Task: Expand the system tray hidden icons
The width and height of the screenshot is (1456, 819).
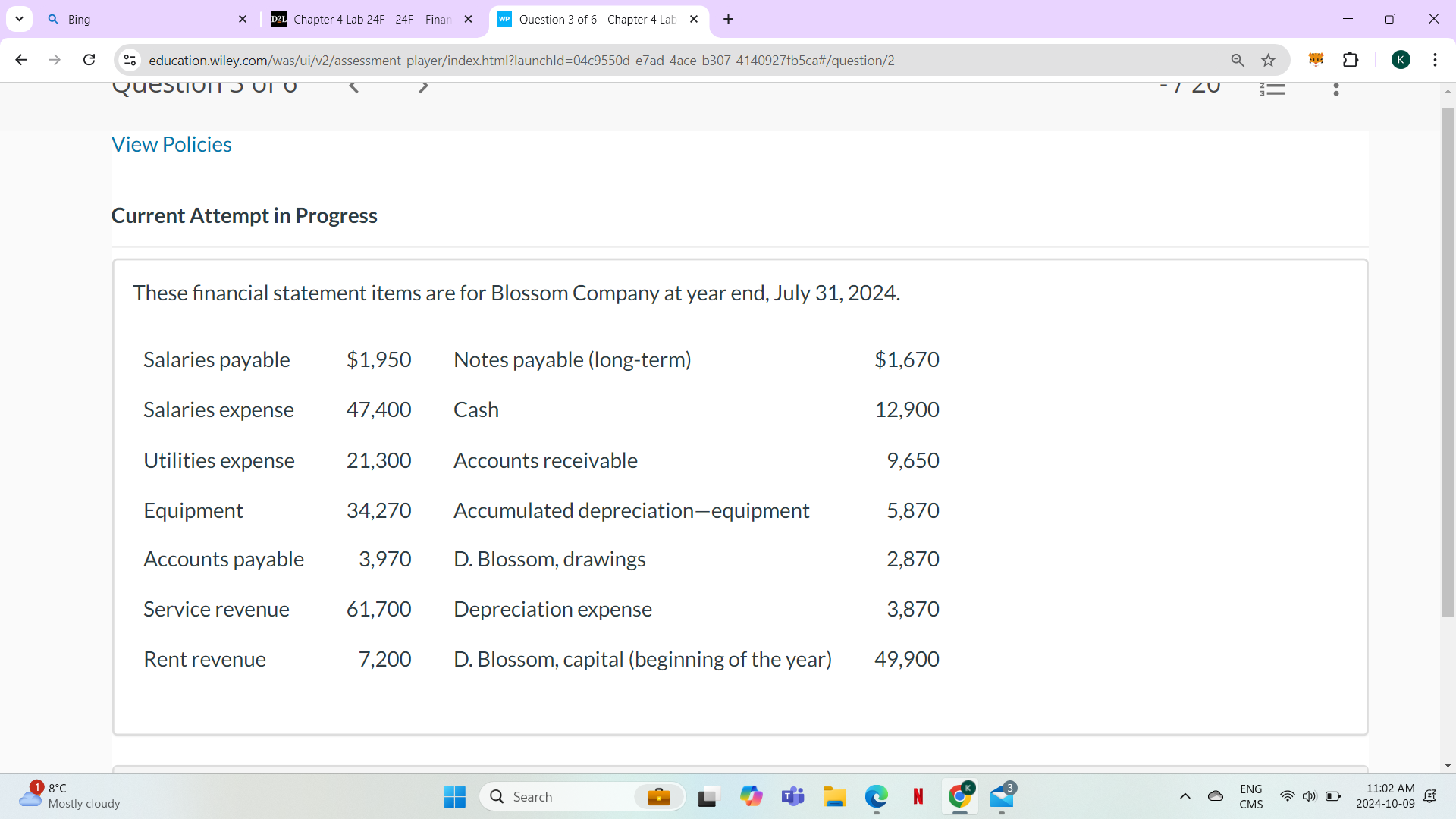Action: [1185, 796]
